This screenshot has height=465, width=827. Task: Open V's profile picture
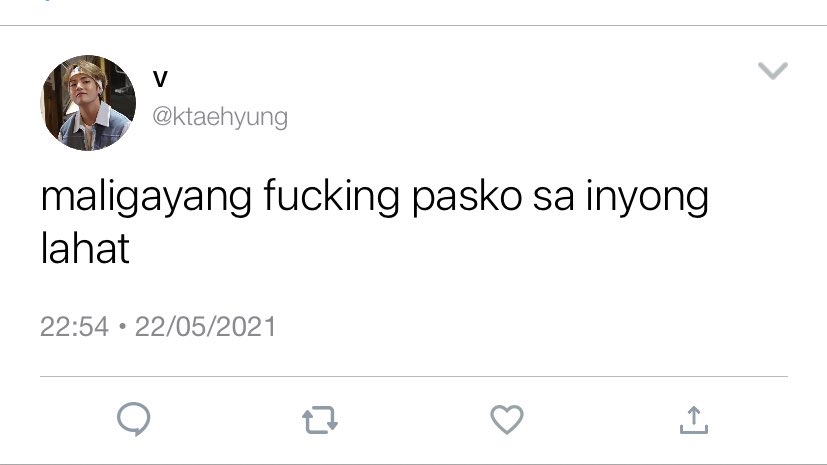(88, 103)
